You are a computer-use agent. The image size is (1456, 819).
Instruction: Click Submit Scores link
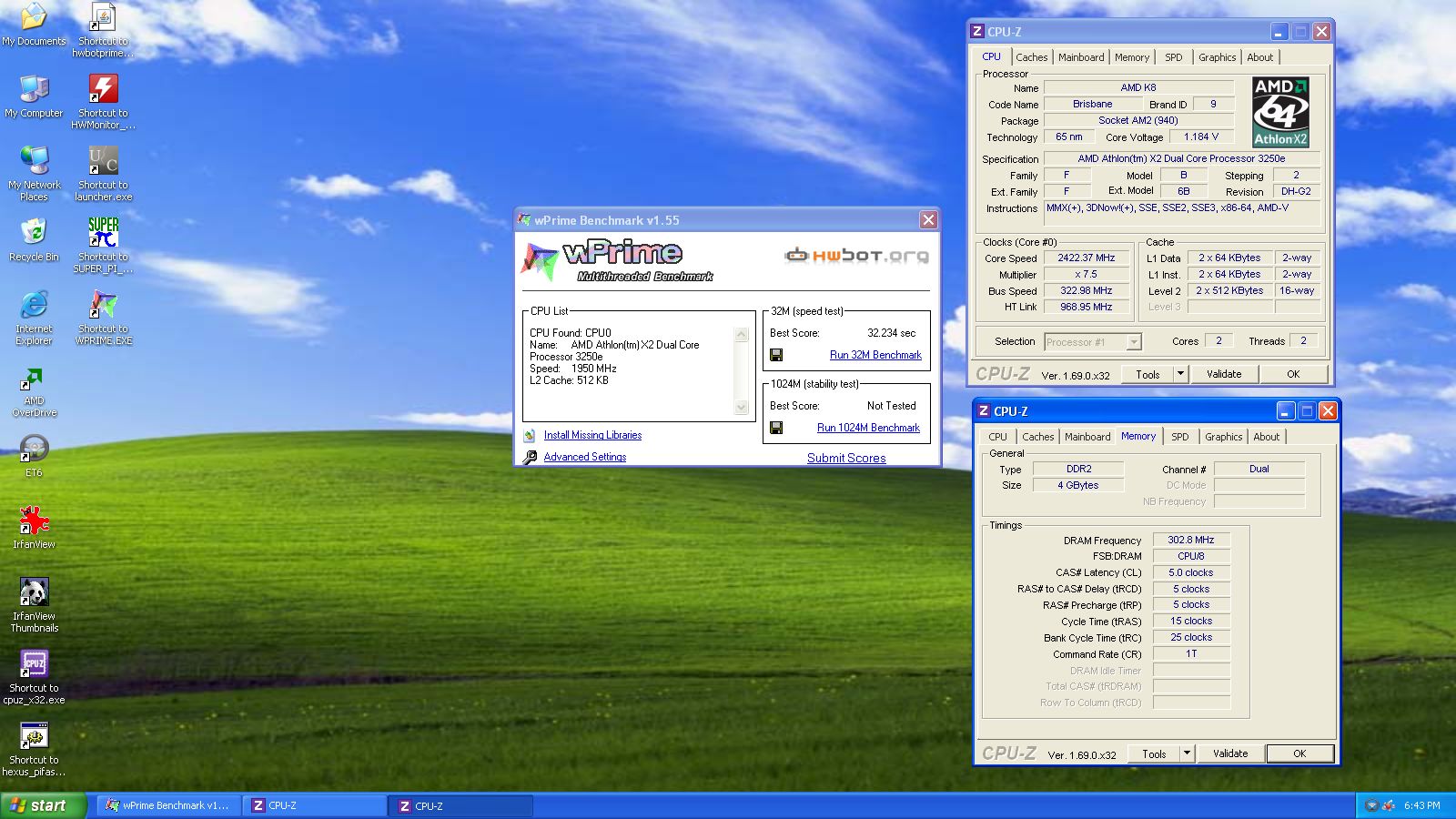tap(846, 458)
